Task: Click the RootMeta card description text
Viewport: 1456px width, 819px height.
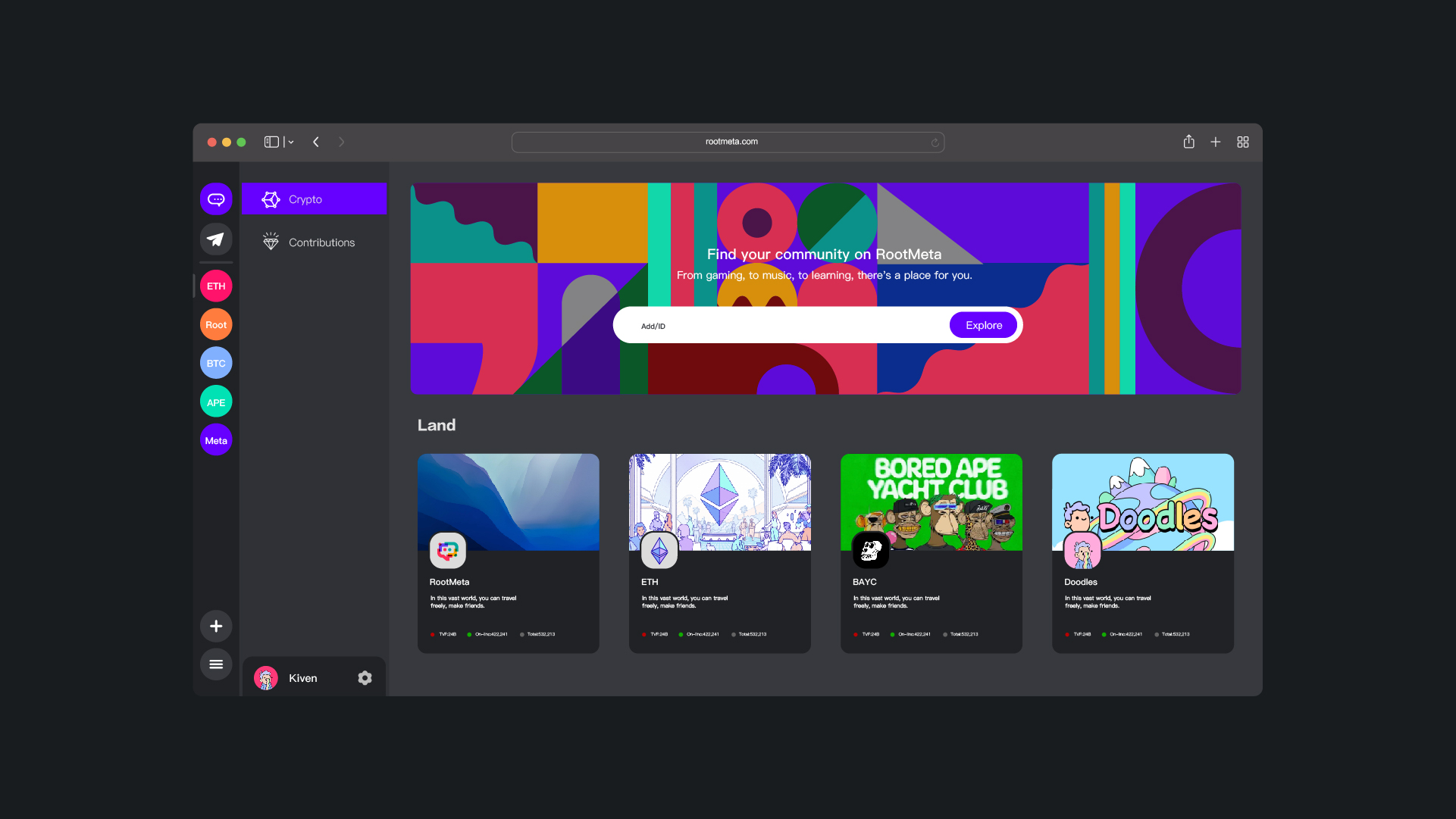Action: coord(474,602)
